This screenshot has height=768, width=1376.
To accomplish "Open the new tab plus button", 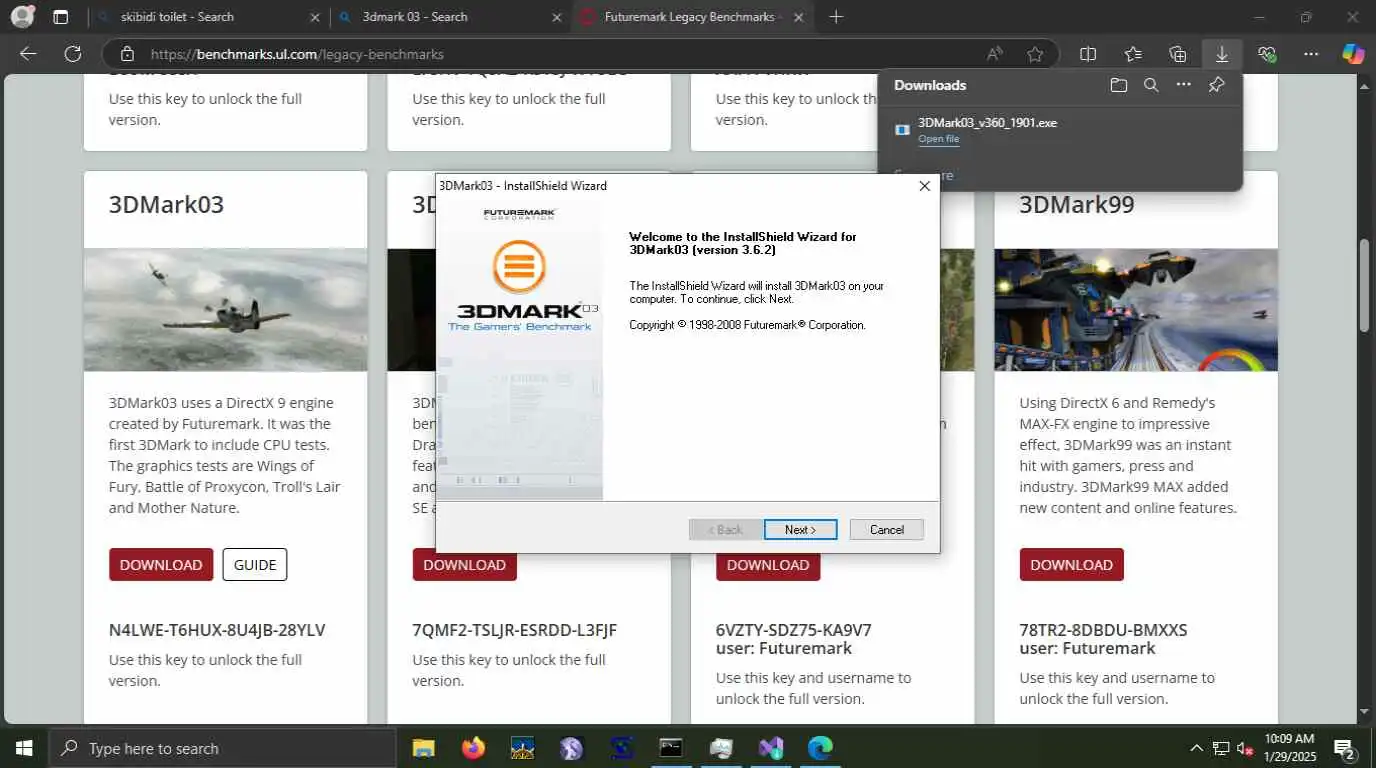I will click(836, 17).
